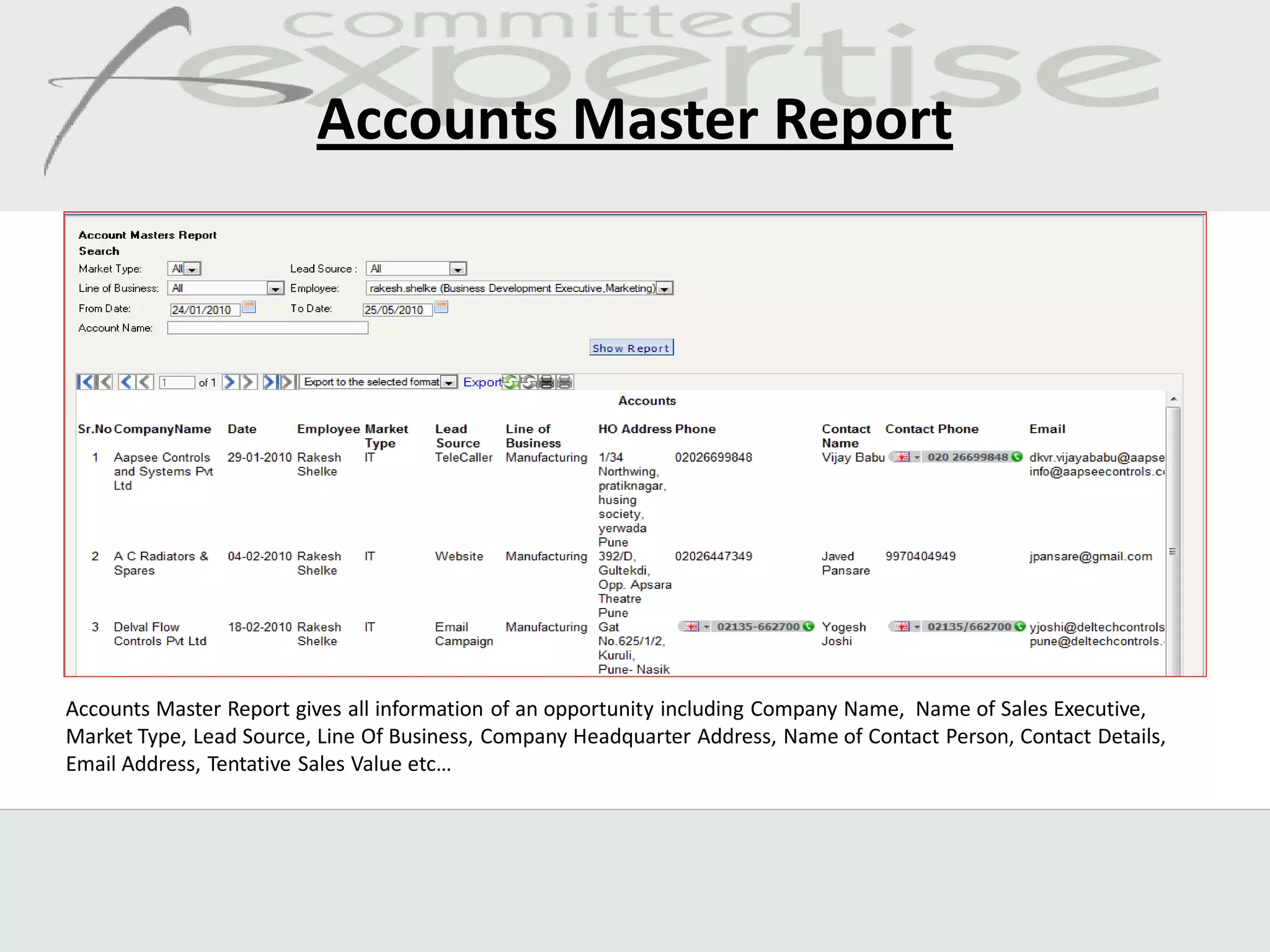This screenshot has height=952, width=1270.
Task: Expand country arrow beside 02135/662700
Action: coord(917,627)
